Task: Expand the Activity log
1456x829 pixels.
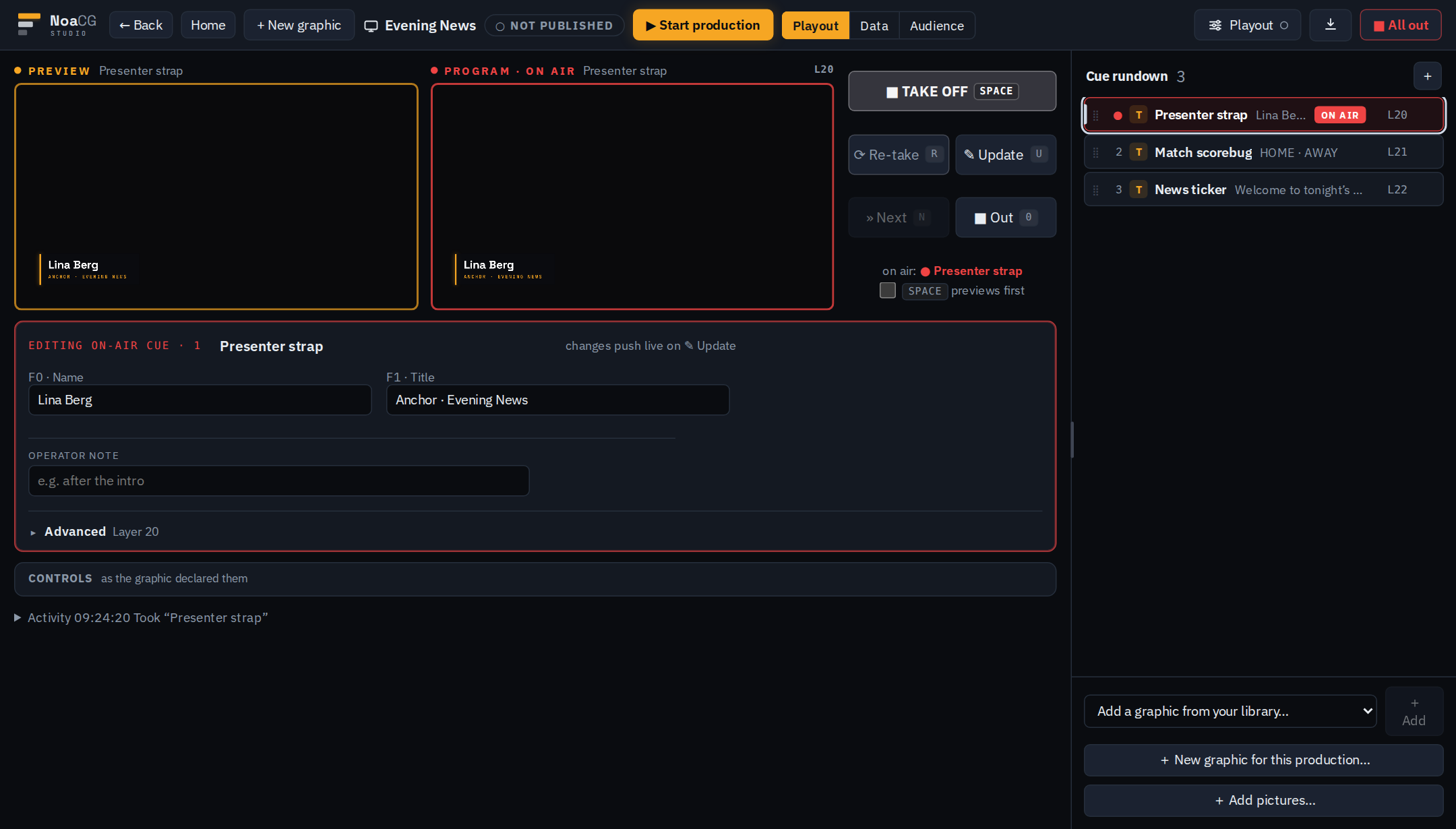Action: pyautogui.click(x=141, y=618)
